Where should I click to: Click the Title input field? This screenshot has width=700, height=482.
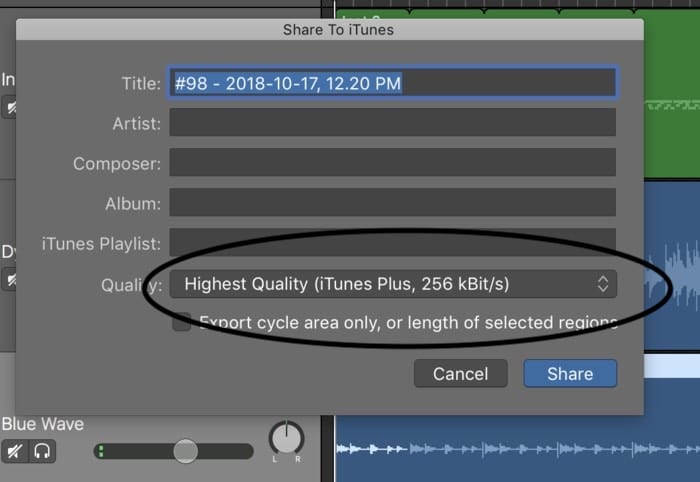point(392,83)
